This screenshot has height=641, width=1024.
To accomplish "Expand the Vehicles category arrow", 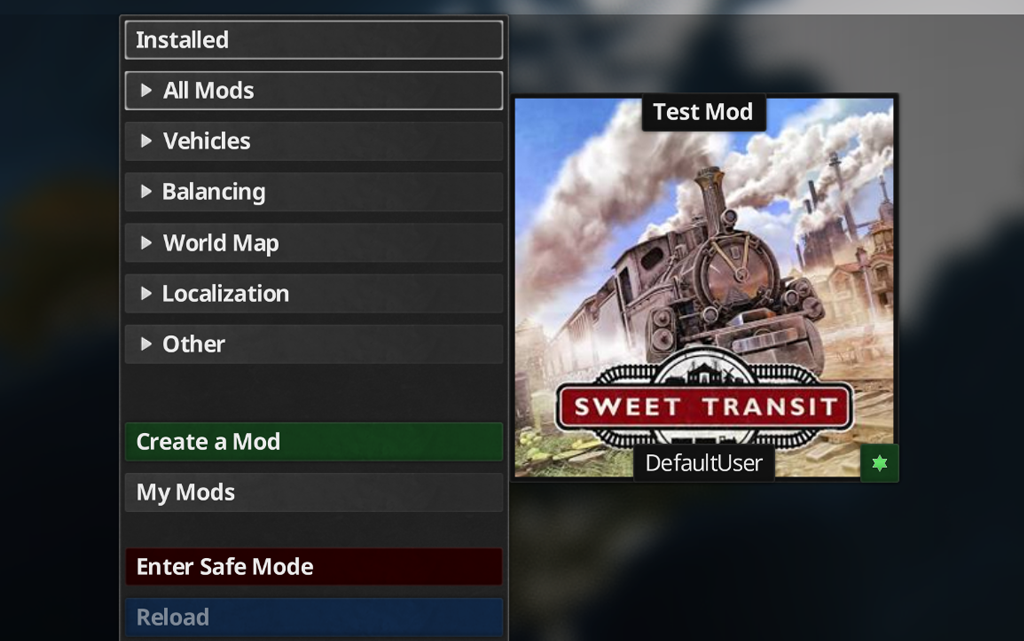I will (x=146, y=141).
